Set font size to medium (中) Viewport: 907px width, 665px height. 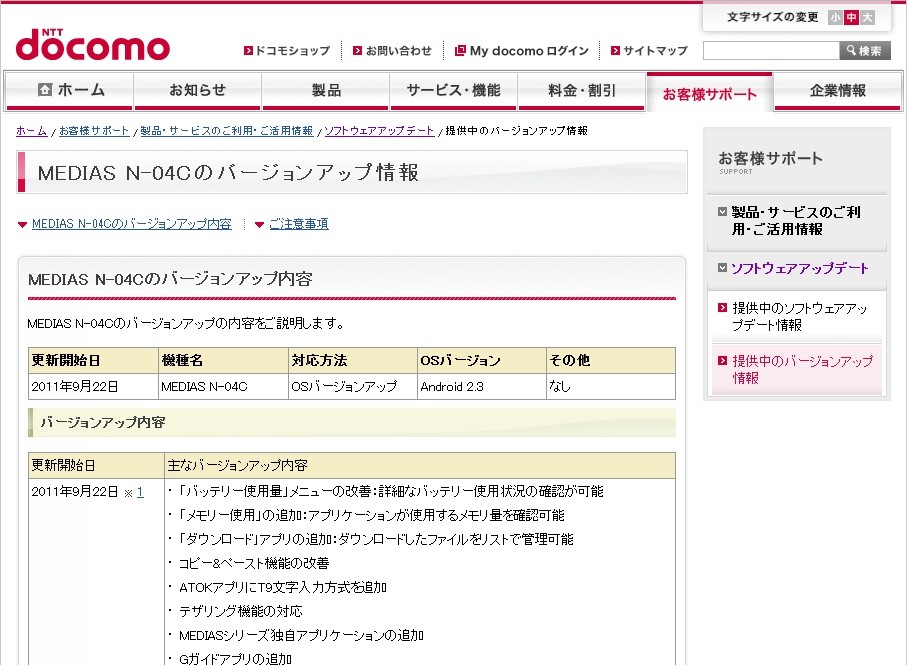[851, 17]
